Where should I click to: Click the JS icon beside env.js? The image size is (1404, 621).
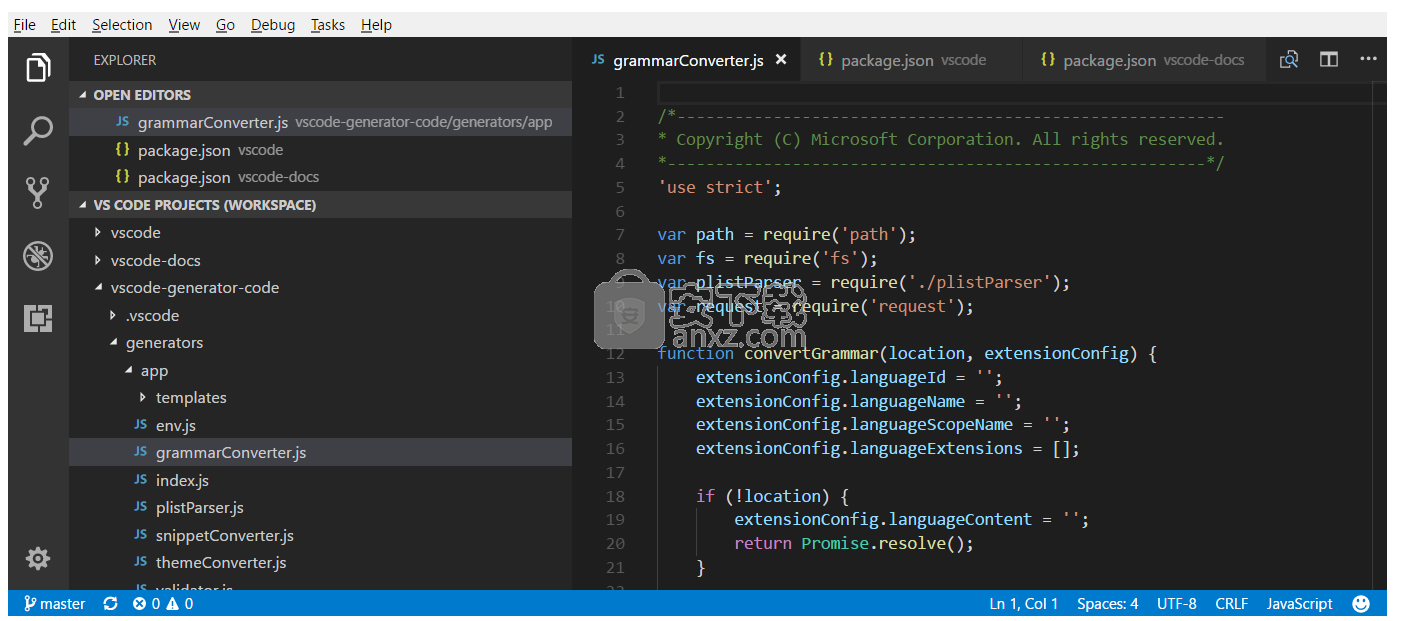140,425
